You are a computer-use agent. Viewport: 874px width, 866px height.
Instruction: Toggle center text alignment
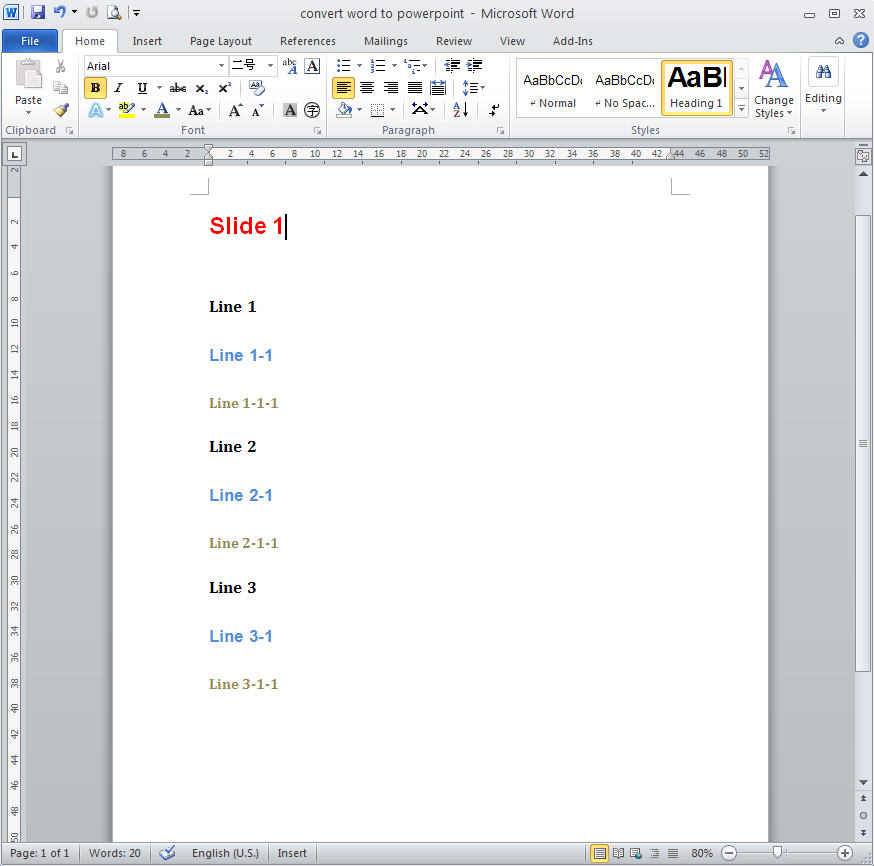click(x=367, y=88)
